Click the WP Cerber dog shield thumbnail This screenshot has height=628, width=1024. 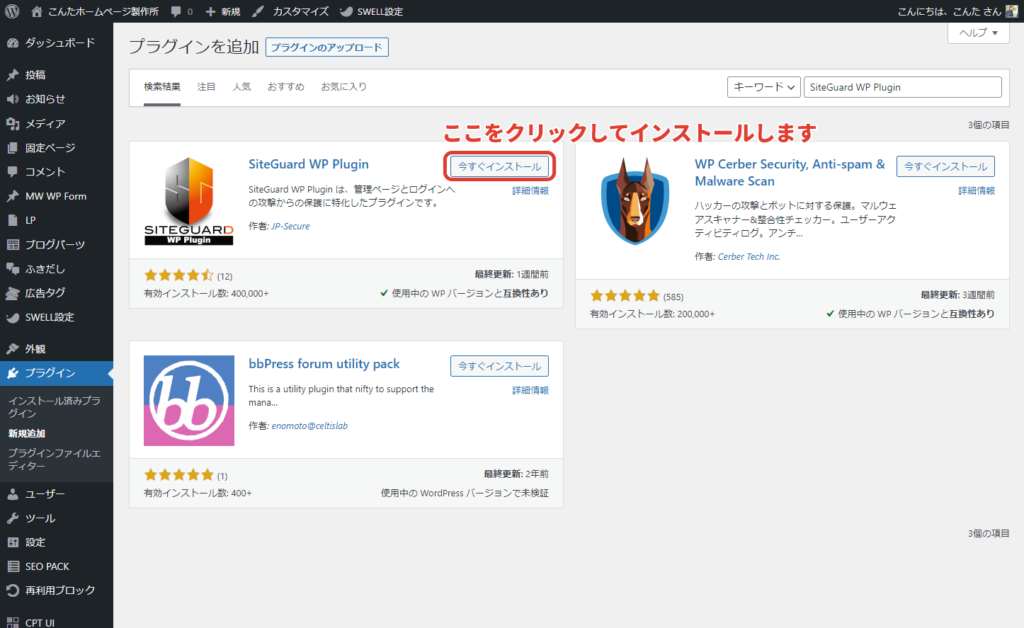635,201
